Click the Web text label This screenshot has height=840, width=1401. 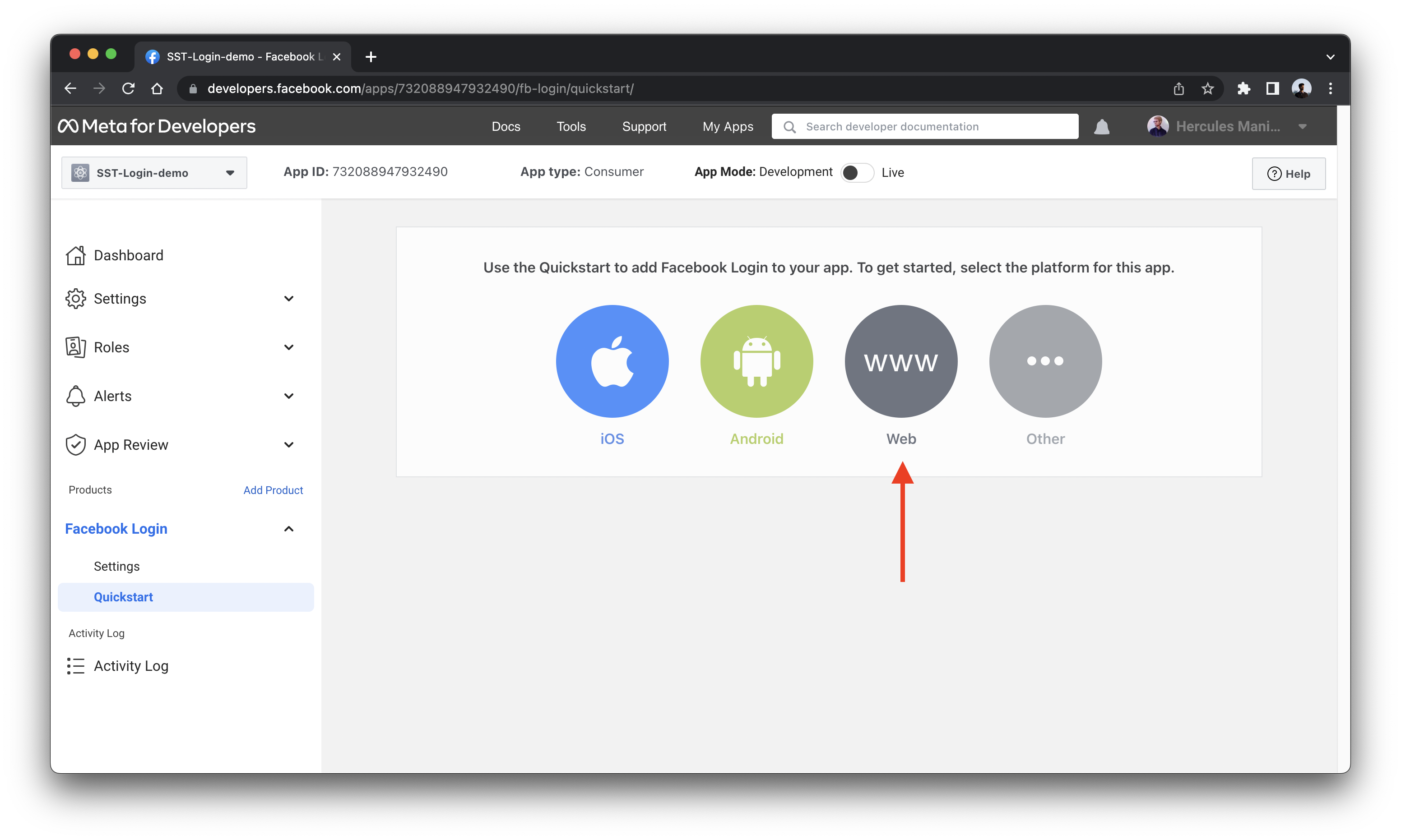click(901, 438)
